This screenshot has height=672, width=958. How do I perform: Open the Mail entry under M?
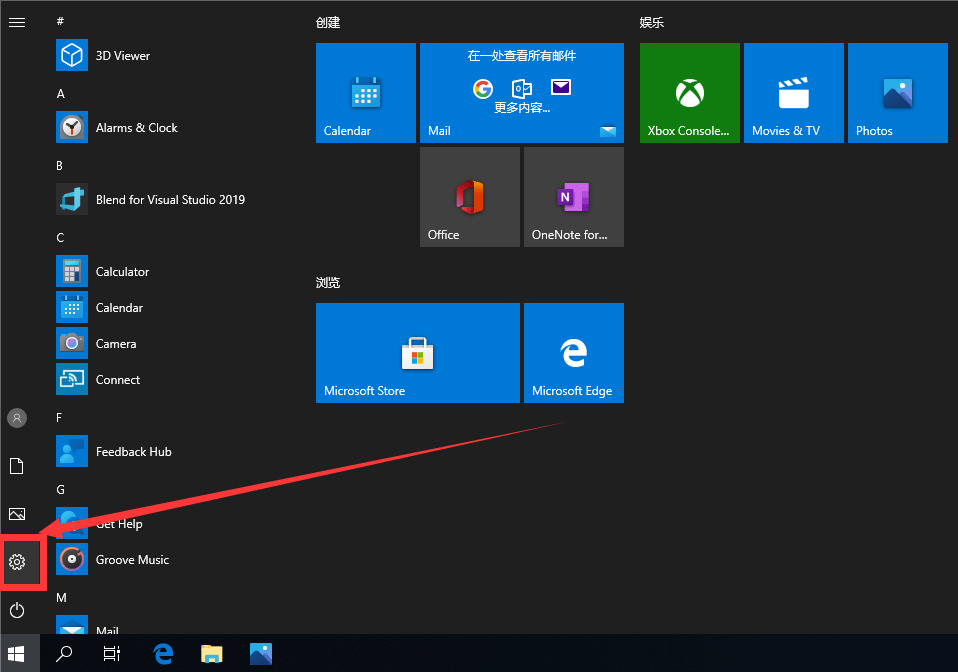pyautogui.click(x=171, y=624)
